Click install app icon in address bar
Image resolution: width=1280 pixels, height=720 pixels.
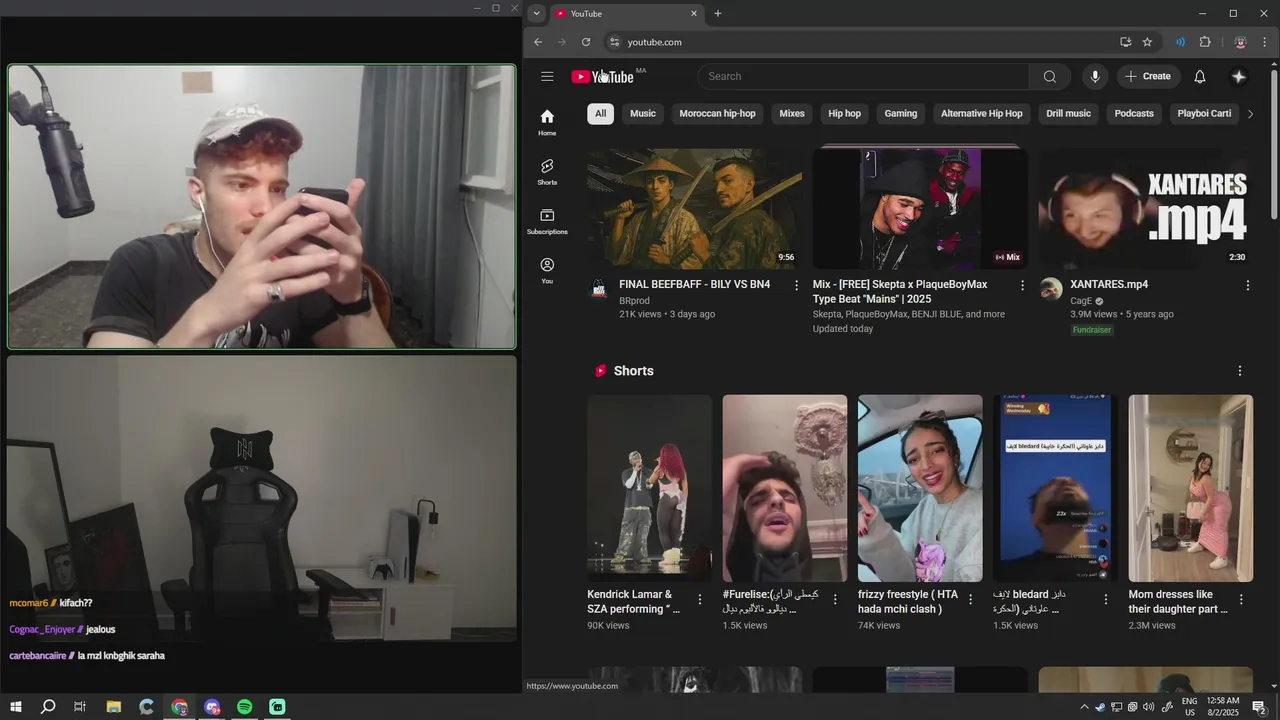(x=1126, y=42)
